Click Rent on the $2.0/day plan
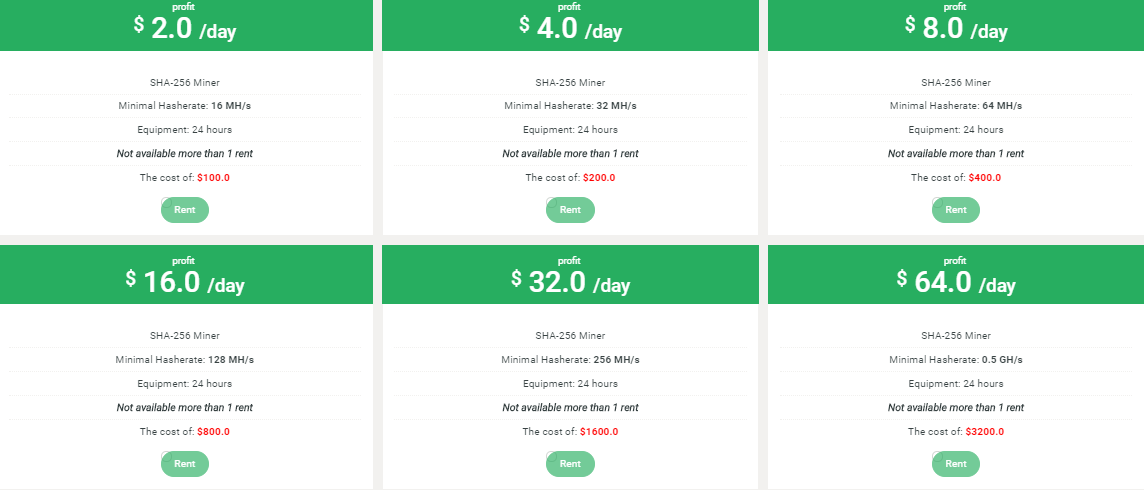 pyautogui.click(x=185, y=210)
